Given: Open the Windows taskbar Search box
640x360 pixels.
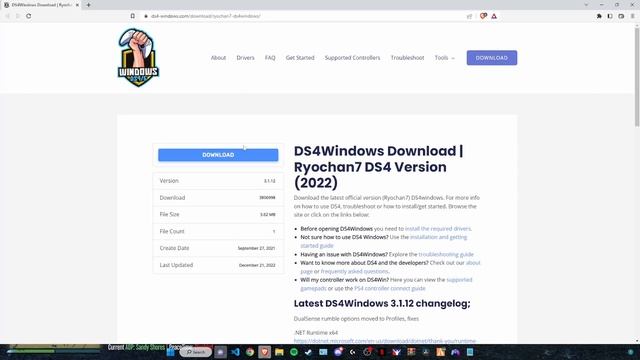Looking at the screenshot, I should click(x=196, y=352).
